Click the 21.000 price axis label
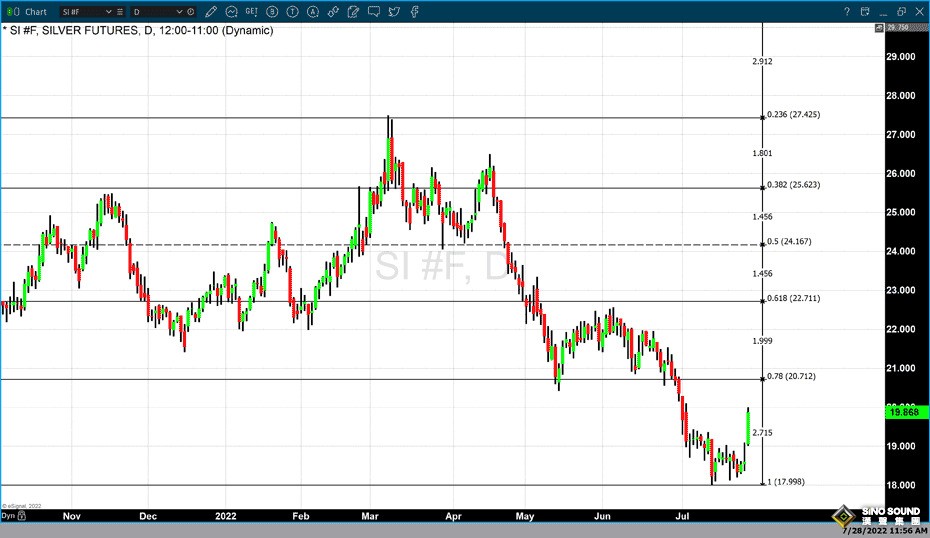930x538 pixels. [900, 368]
